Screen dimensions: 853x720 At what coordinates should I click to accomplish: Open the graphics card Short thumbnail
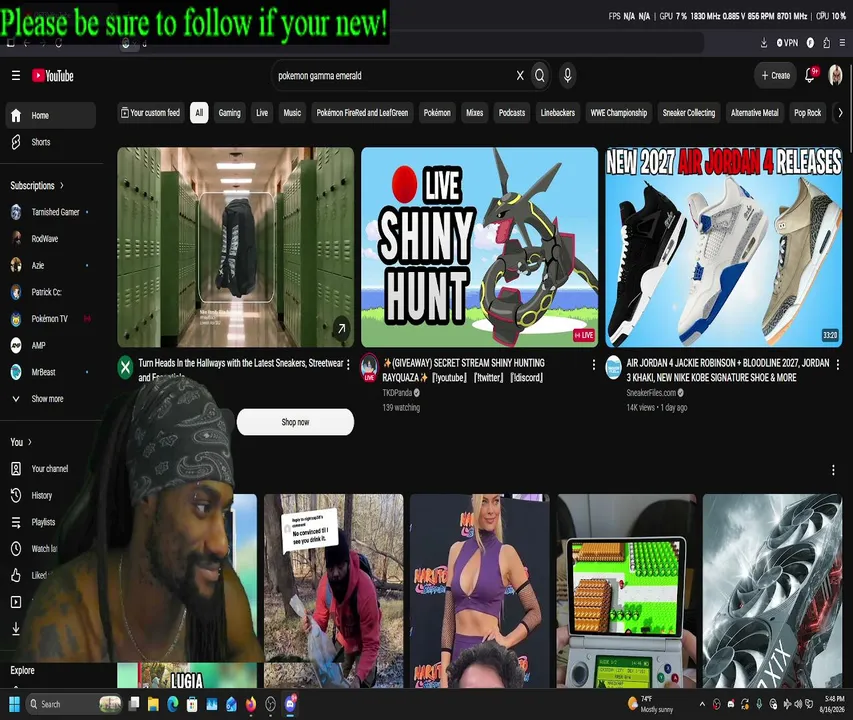click(772, 591)
